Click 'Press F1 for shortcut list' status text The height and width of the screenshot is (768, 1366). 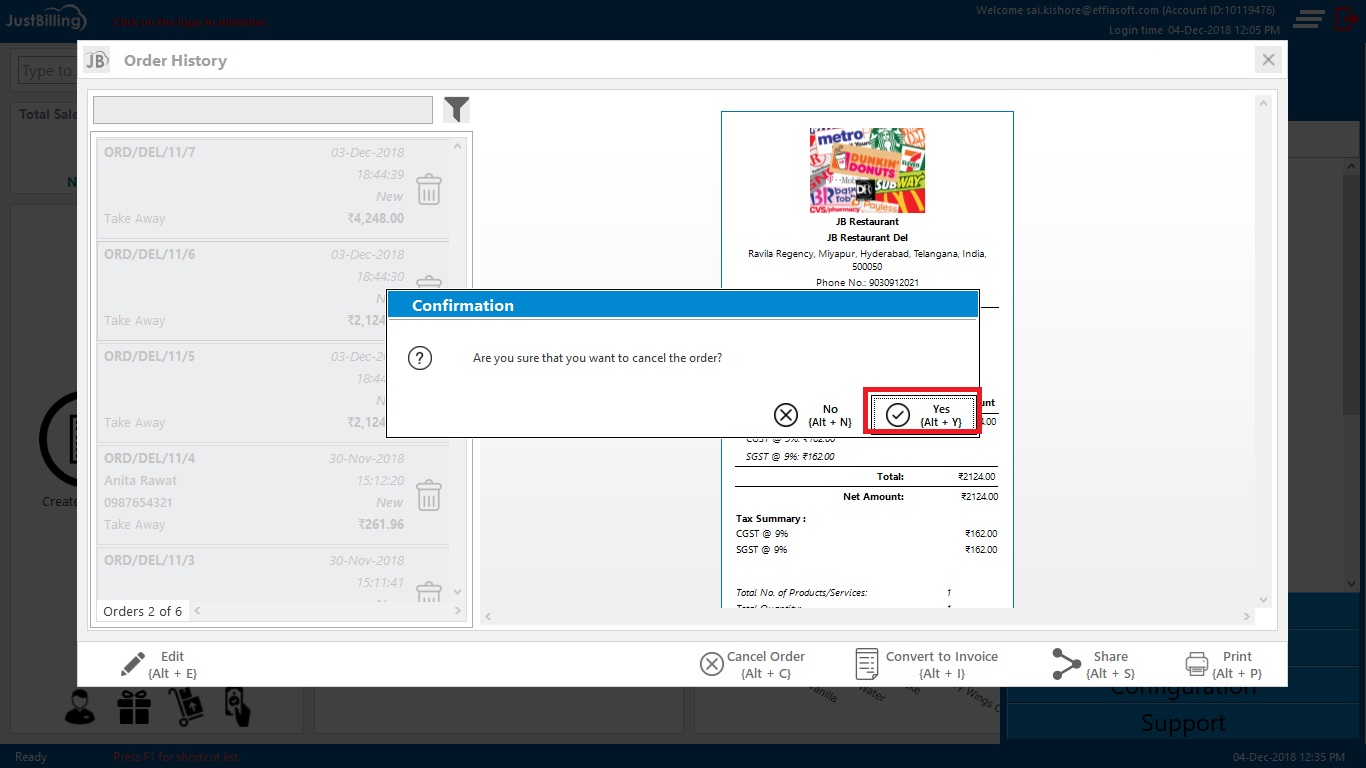pyautogui.click(x=176, y=757)
